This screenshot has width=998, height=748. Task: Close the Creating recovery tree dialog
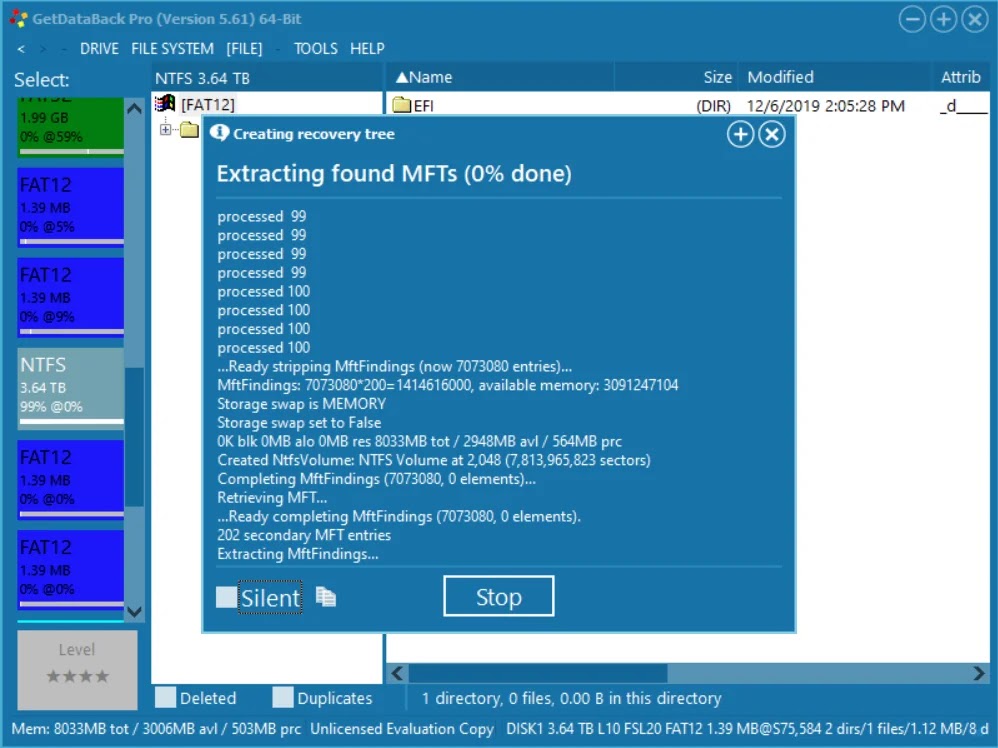pyautogui.click(x=772, y=134)
